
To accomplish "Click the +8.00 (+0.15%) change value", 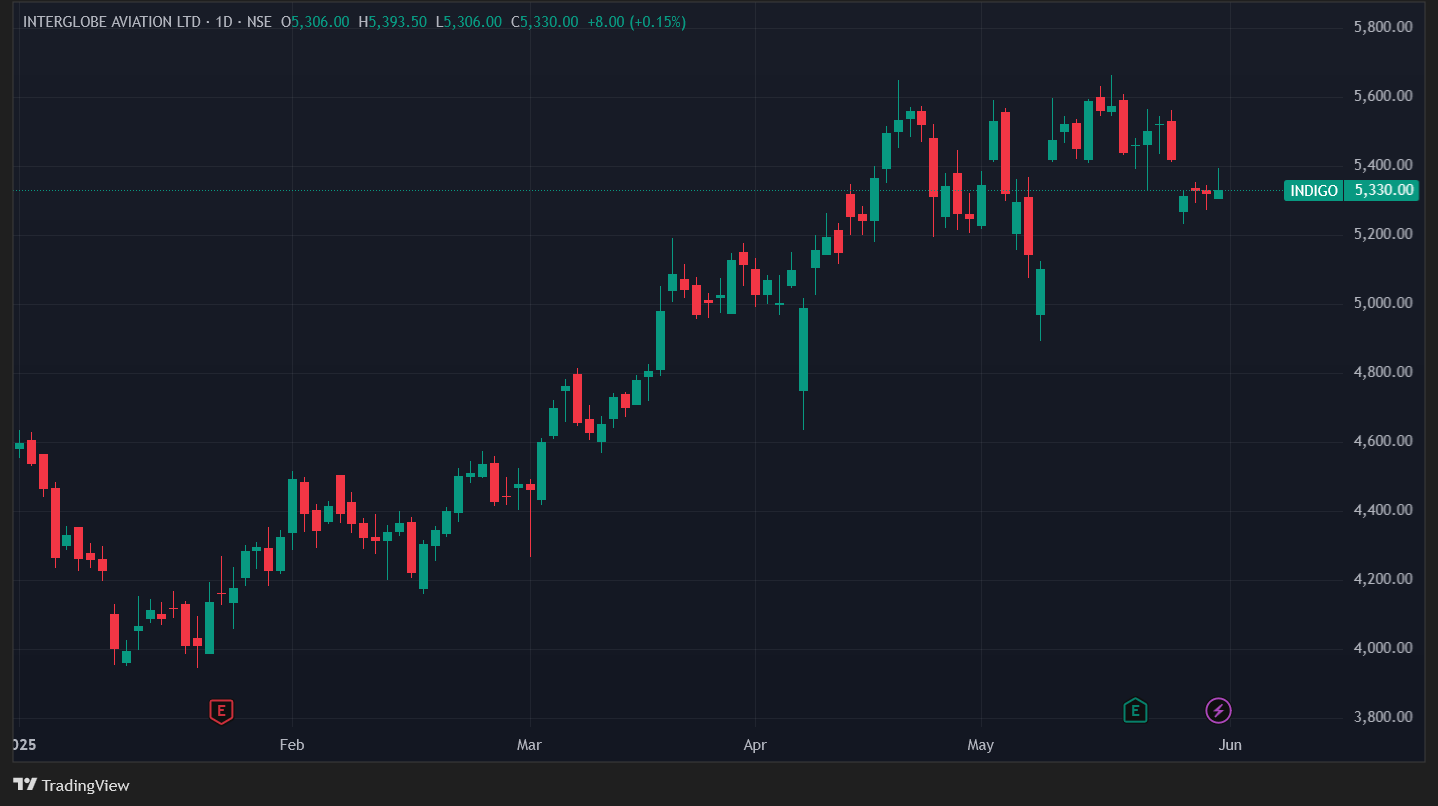I will [636, 22].
